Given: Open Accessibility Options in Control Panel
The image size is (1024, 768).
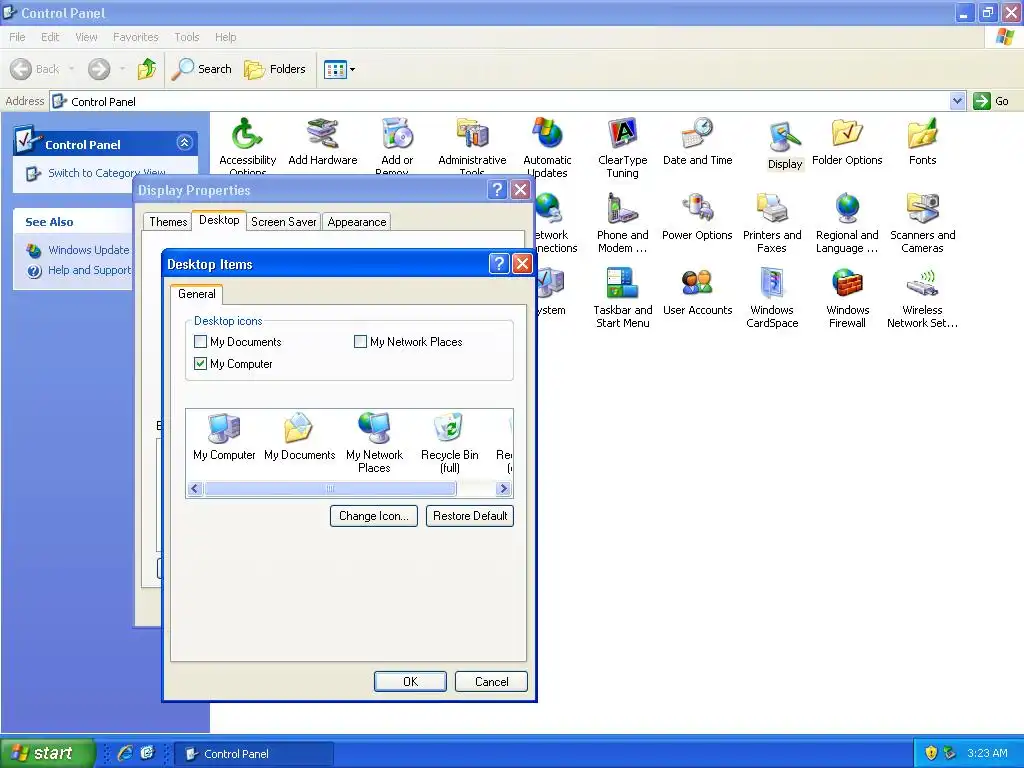Looking at the screenshot, I should 248,146.
